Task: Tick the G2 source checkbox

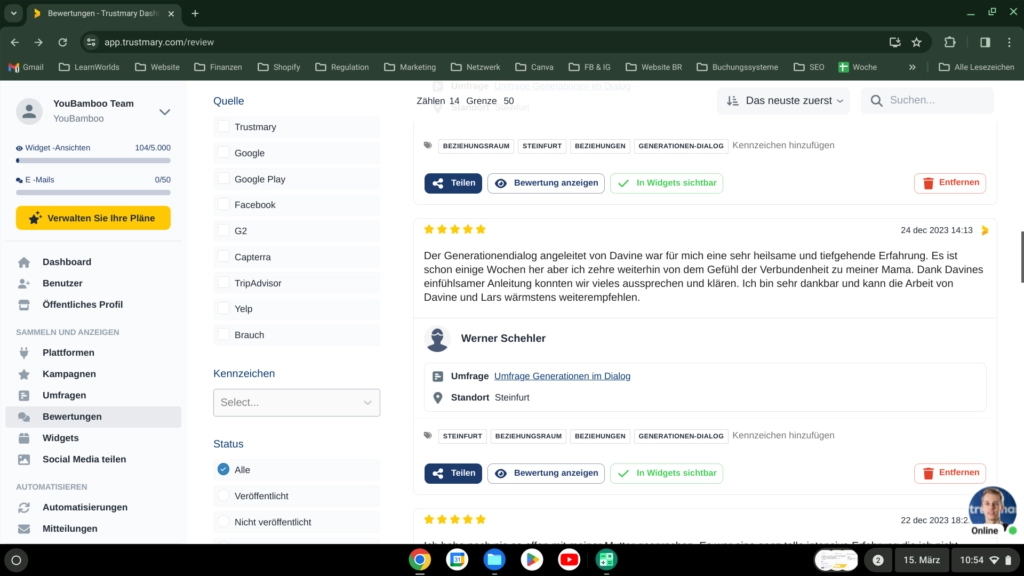Action: [223, 231]
